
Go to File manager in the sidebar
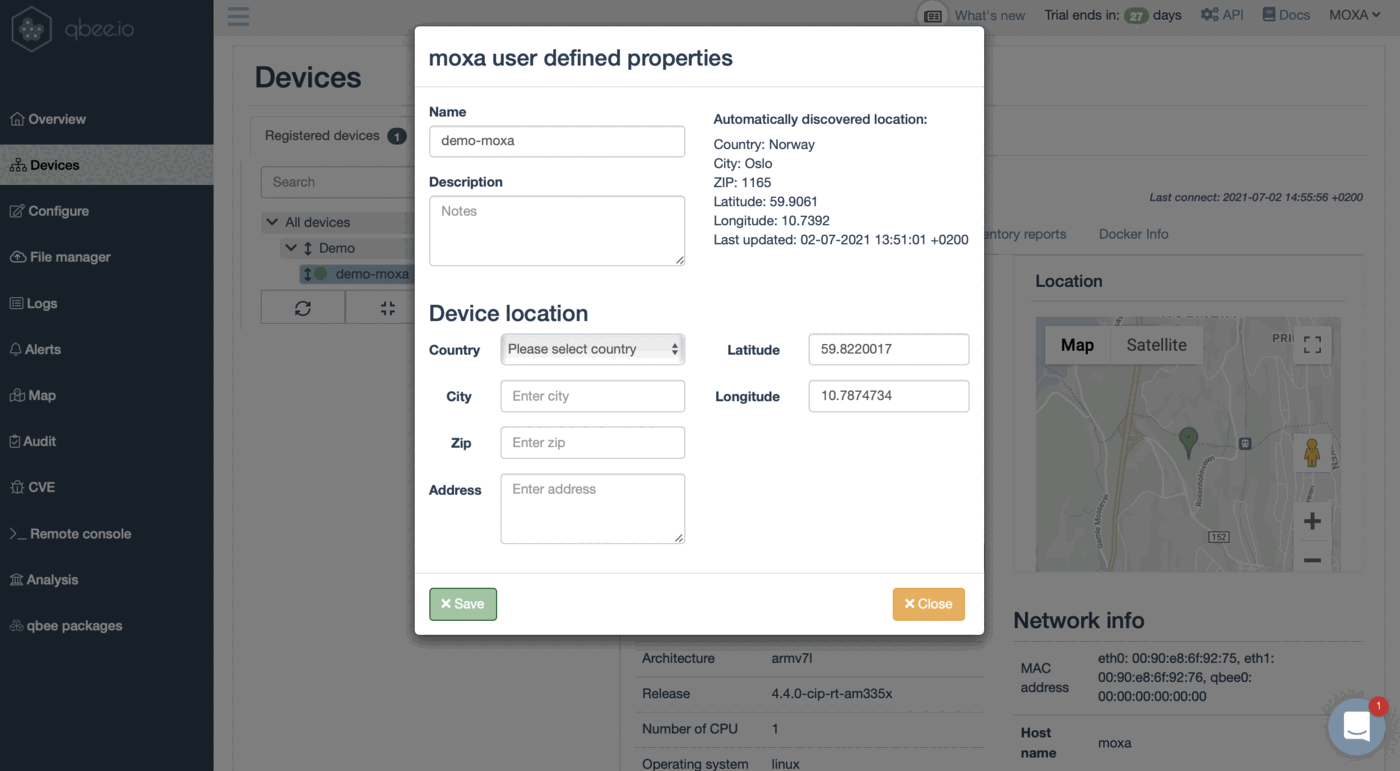[x=70, y=257]
